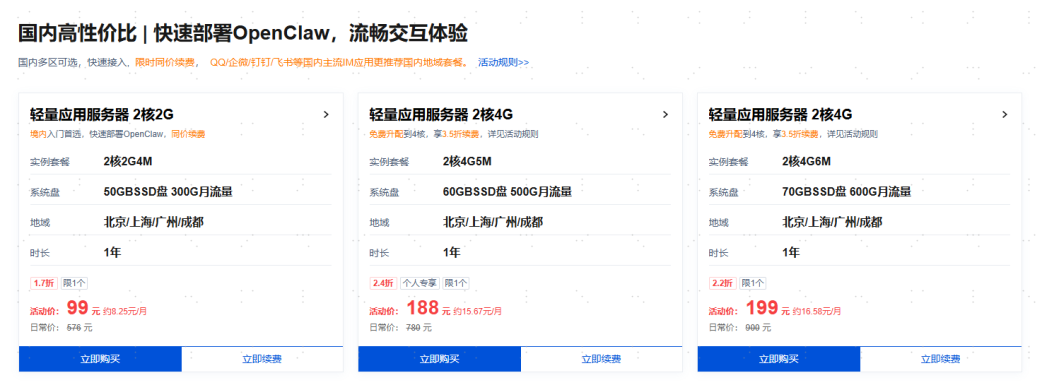Screen dimensions: 1042x385
Task: Click the 2.2折 discount tag
Action: tap(722, 283)
